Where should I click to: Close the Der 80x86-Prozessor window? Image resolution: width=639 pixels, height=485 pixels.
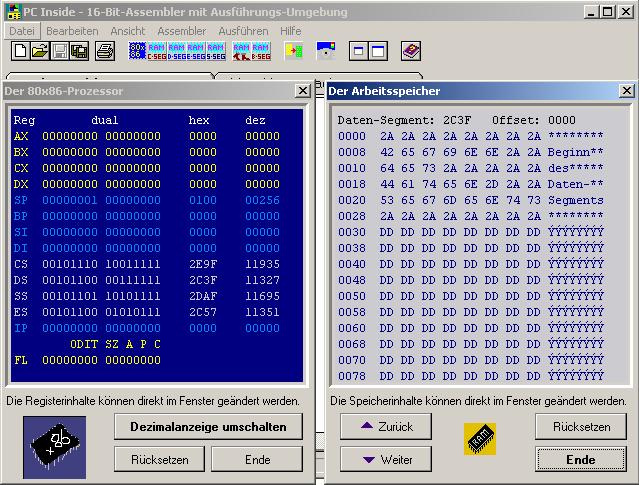click(303, 91)
